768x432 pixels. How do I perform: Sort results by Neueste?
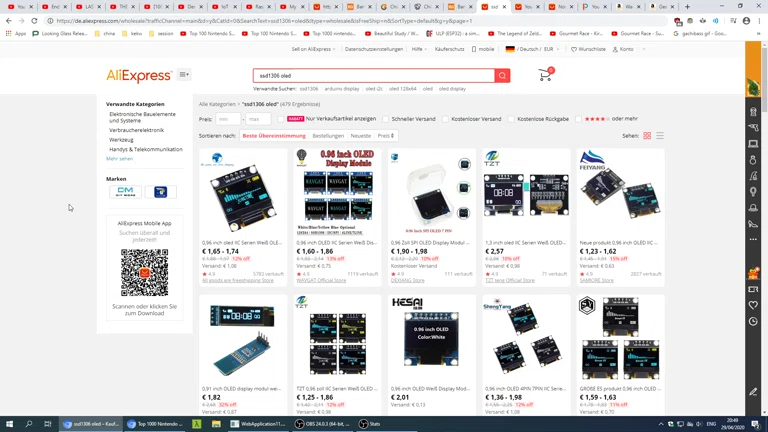pos(360,136)
